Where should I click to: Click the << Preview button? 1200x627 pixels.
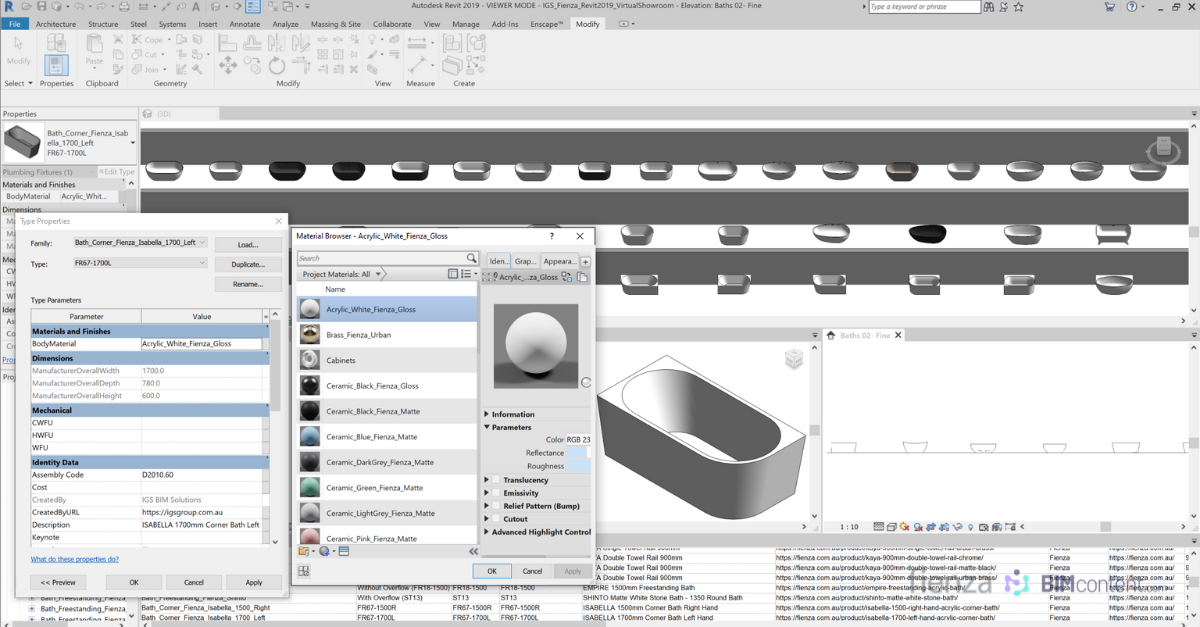pos(58,582)
